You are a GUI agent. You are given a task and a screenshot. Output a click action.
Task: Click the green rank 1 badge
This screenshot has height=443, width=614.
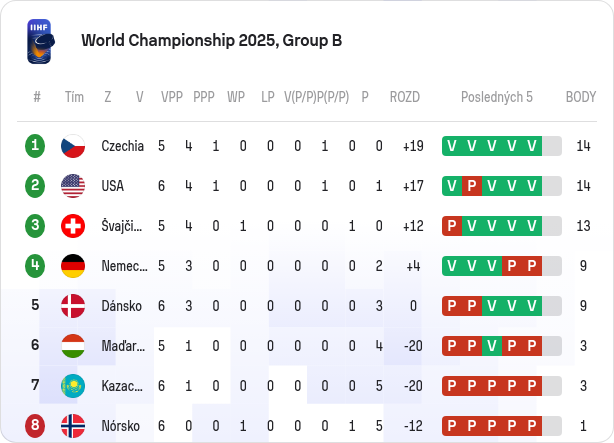35,146
